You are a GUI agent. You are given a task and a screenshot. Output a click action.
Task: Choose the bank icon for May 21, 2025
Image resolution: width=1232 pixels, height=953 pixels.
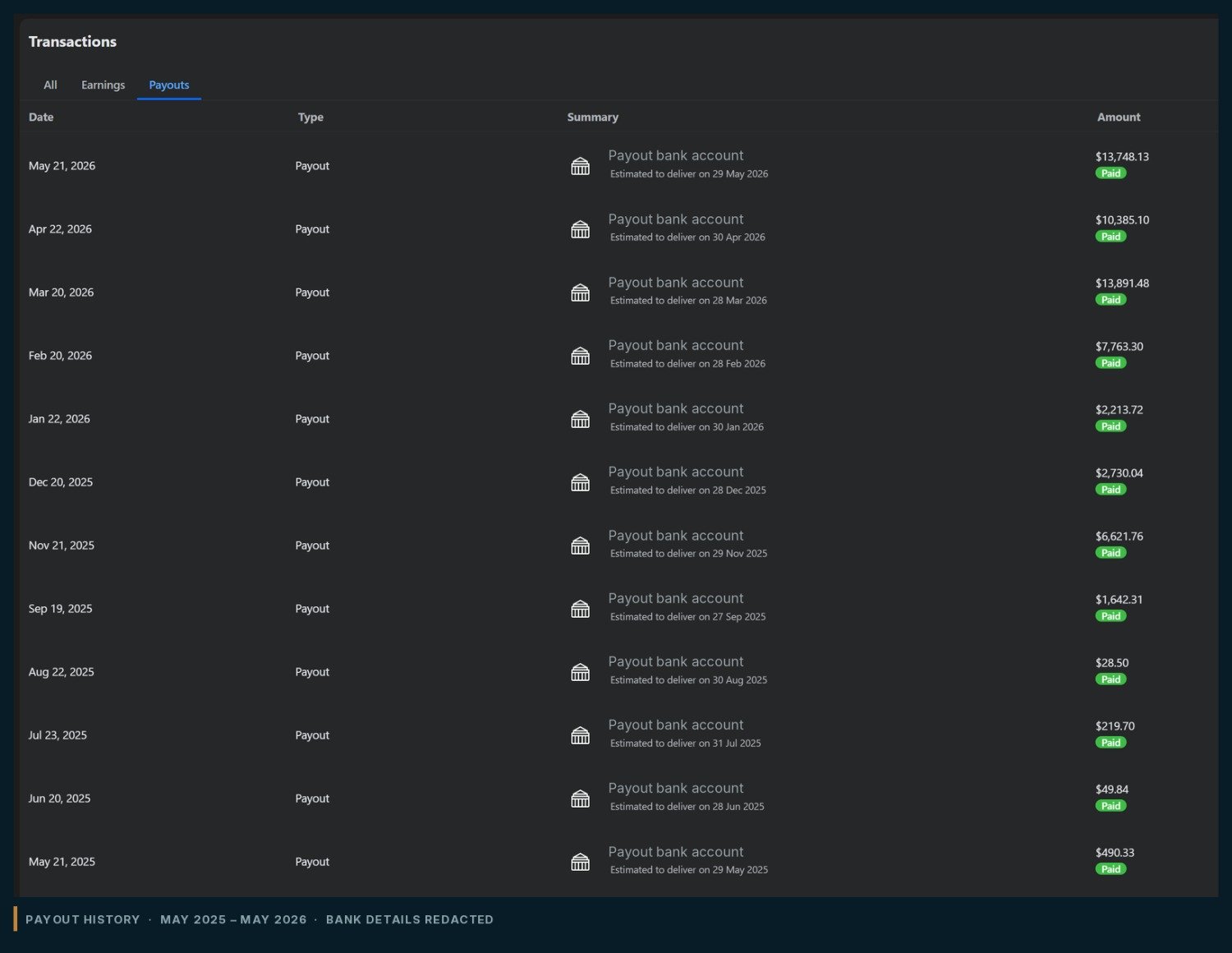point(580,862)
